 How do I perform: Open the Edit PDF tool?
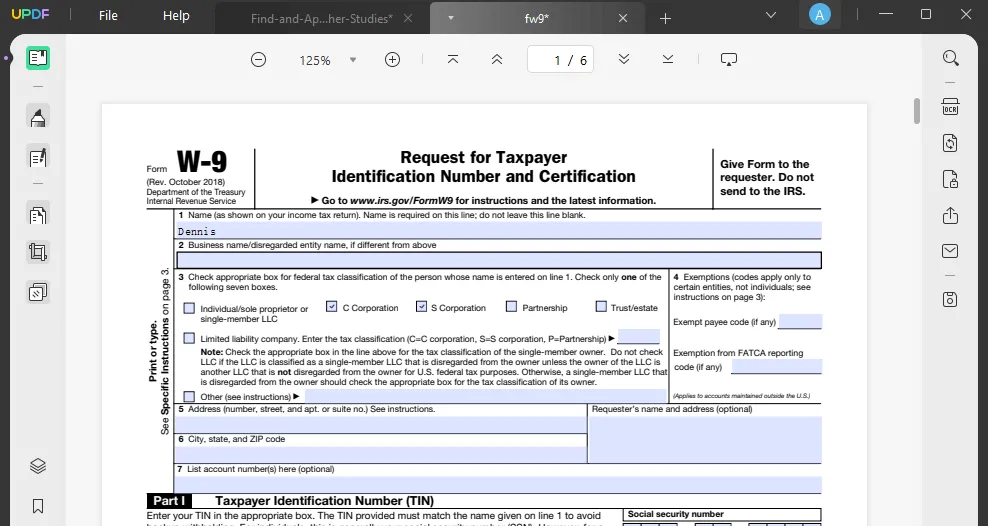click(x=38, y=157)
